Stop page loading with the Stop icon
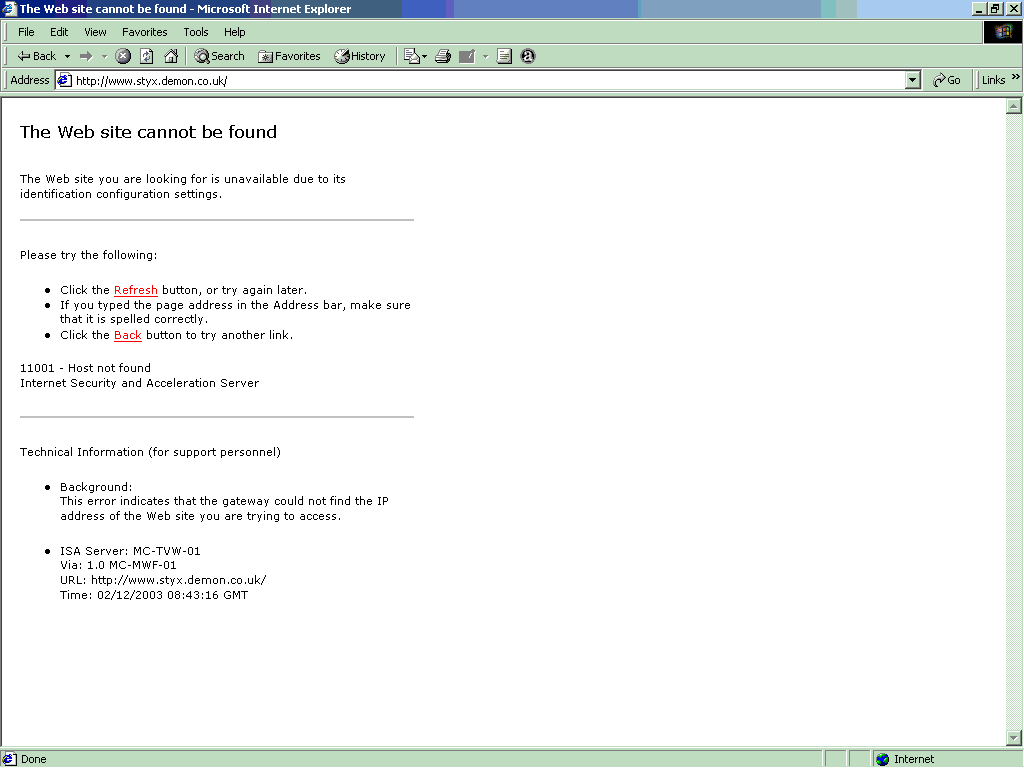 (x=123, y=56)
